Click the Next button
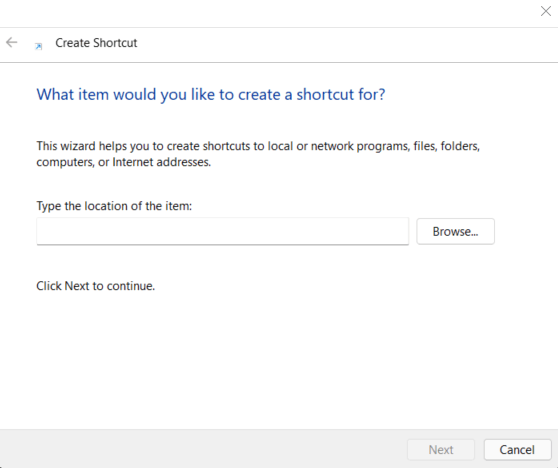The width and height of the screenshot is (558, 468). pyautogui.click(x=441, y=449)
